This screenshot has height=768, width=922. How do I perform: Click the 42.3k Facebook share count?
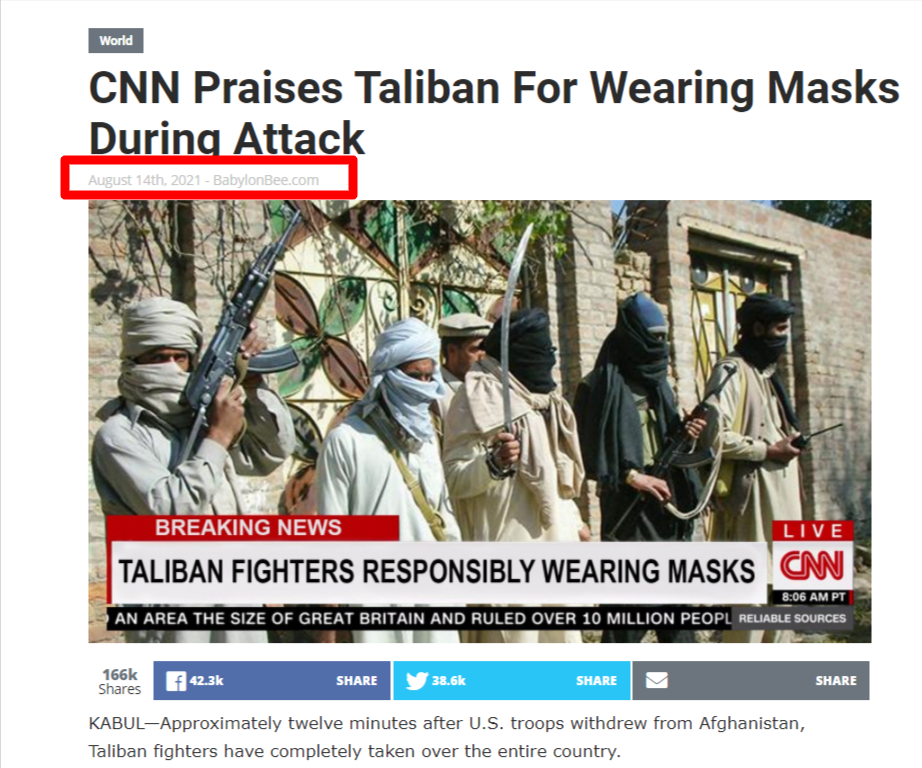click(206, 680)
